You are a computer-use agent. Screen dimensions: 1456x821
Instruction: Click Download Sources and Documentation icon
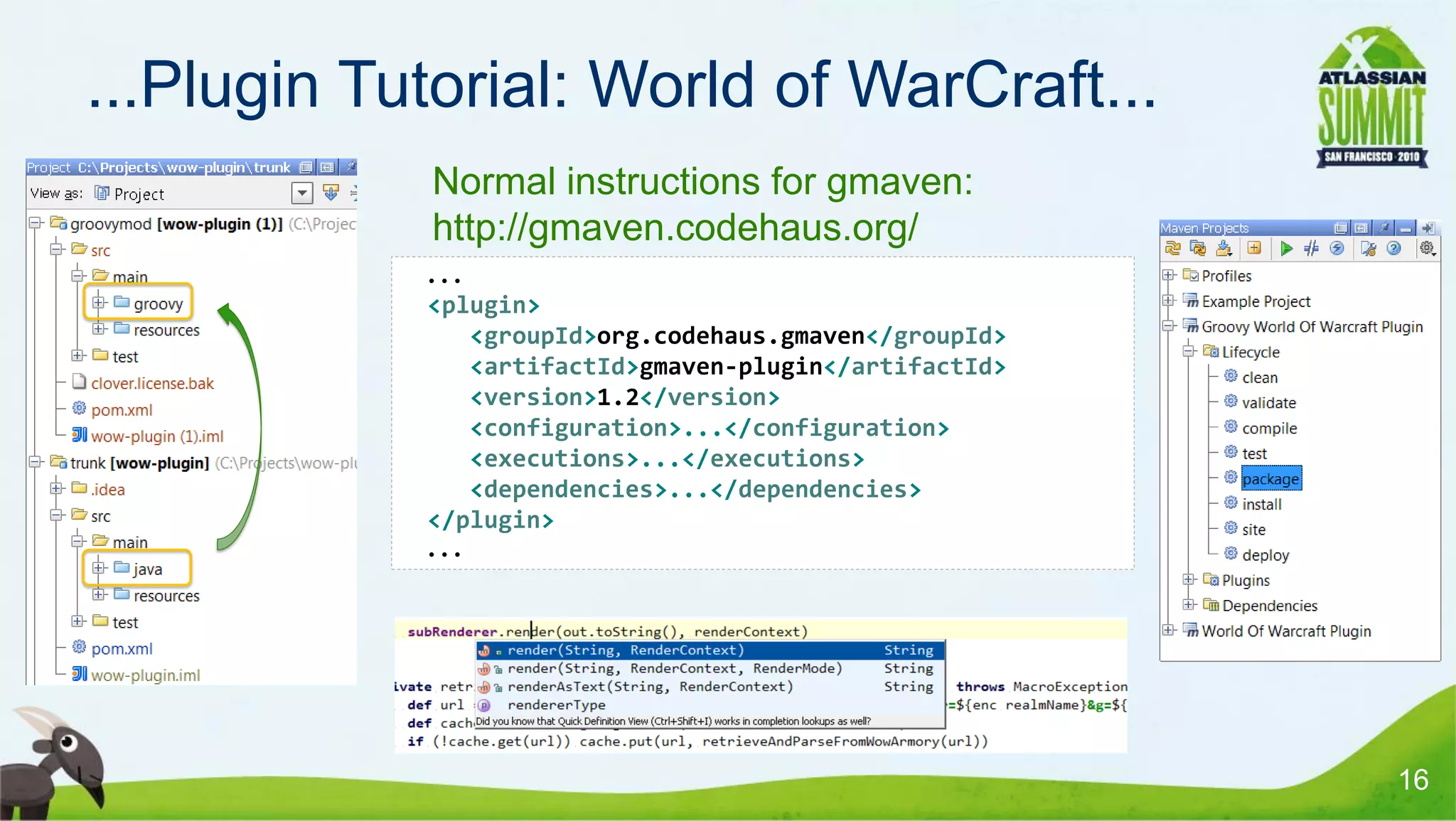point(1224,249)
